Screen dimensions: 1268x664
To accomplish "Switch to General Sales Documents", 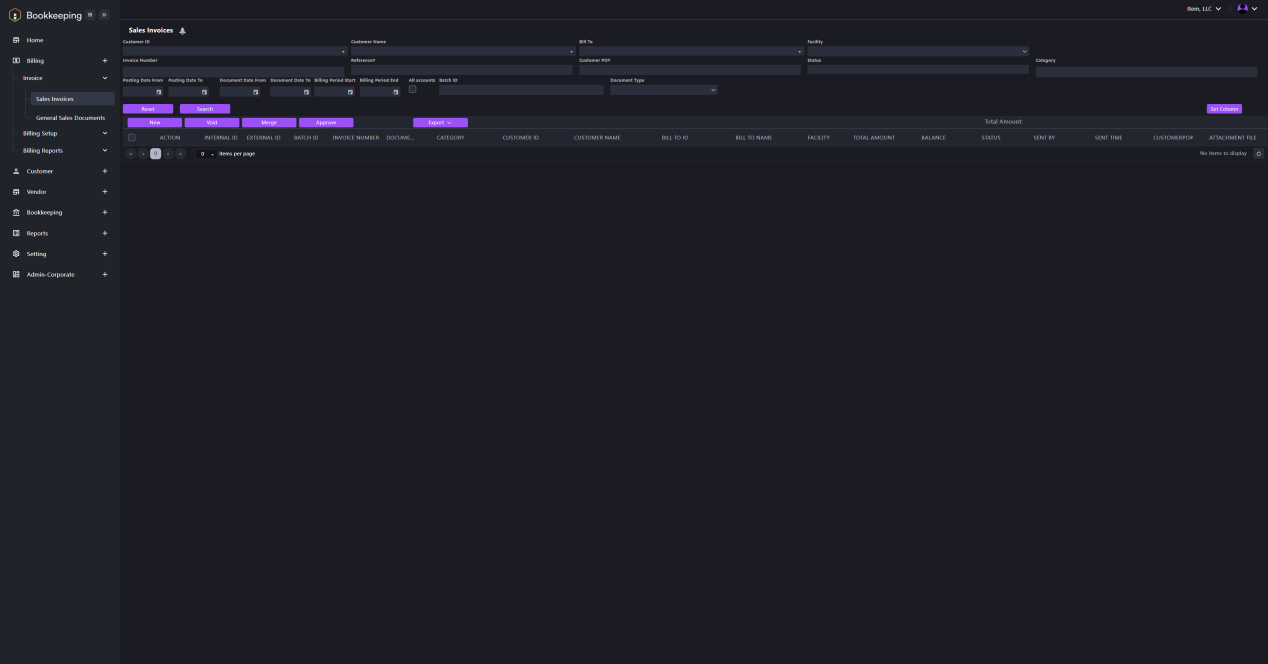I will click(x=70, y=117).
